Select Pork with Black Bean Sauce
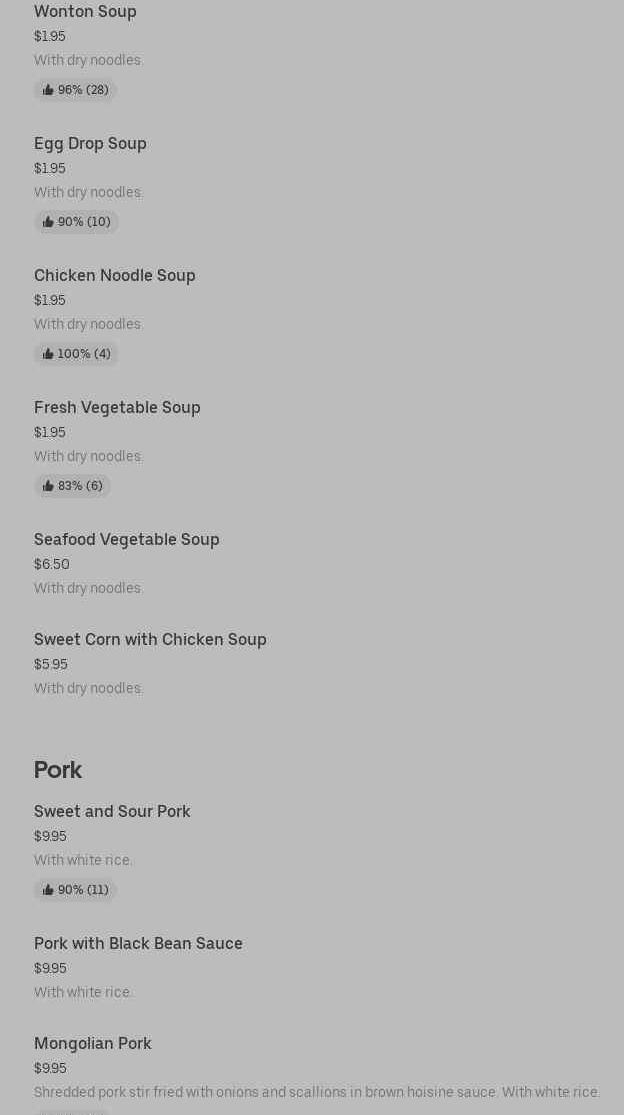This screenshot has width=624, height=1115. tap(138, 943)
